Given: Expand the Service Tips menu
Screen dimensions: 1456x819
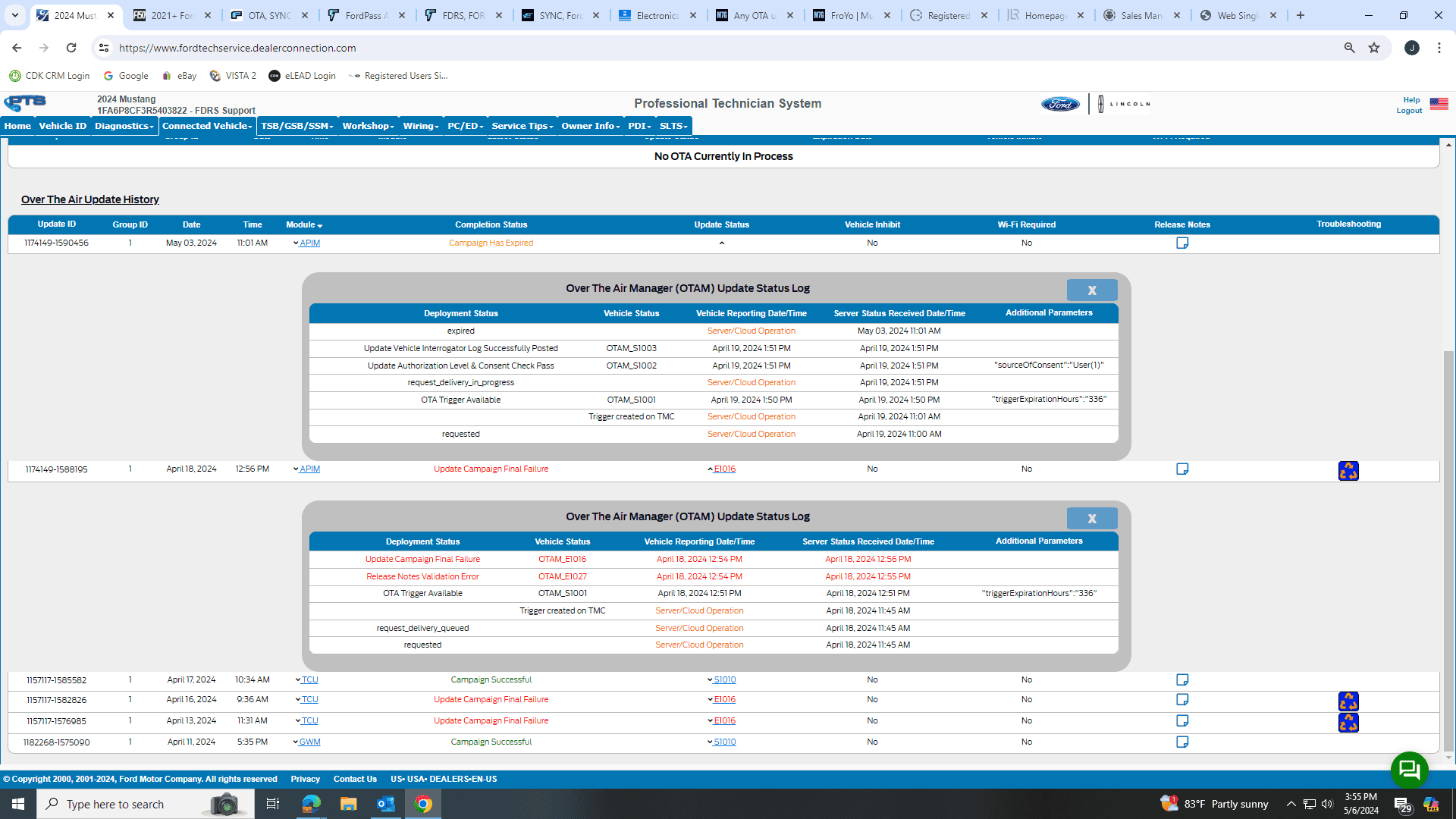Looking at the screenshot, I should pyautogui.click(x=522, y=126).
